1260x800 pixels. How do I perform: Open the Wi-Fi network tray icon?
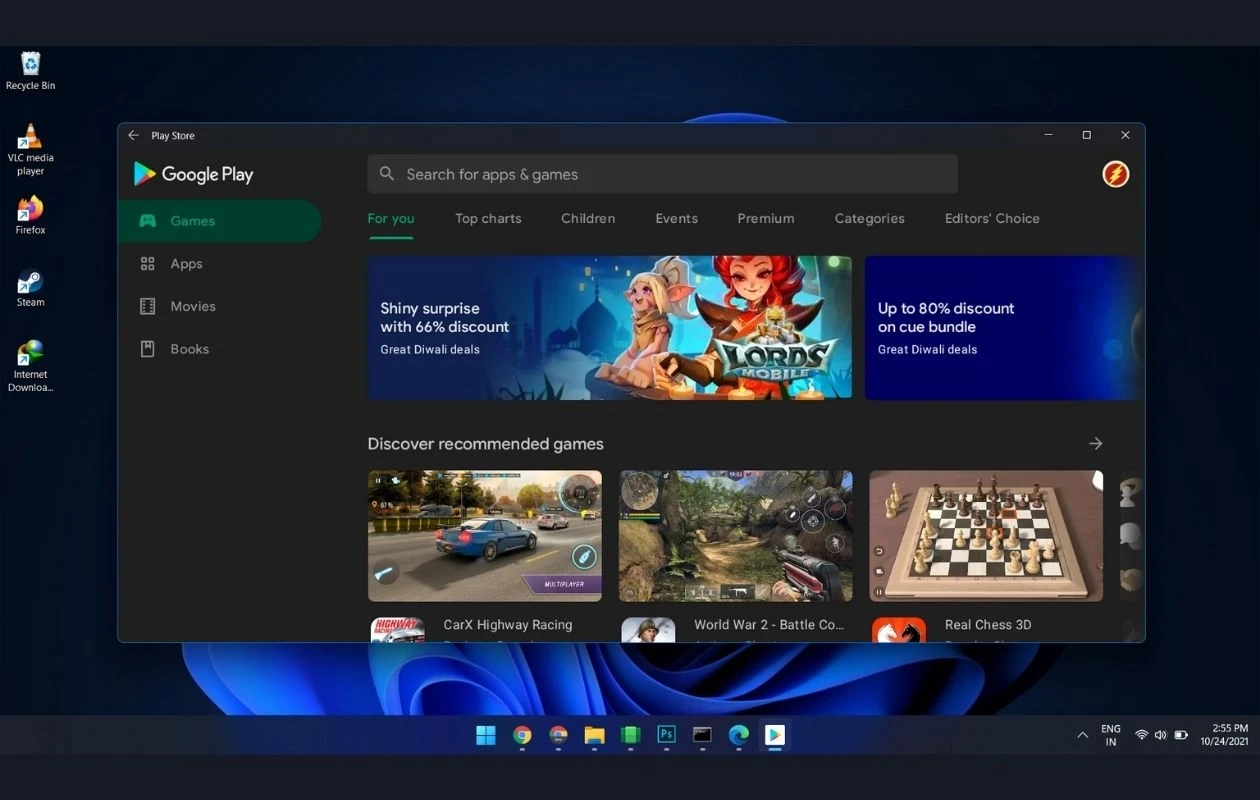pos(1141,735)
